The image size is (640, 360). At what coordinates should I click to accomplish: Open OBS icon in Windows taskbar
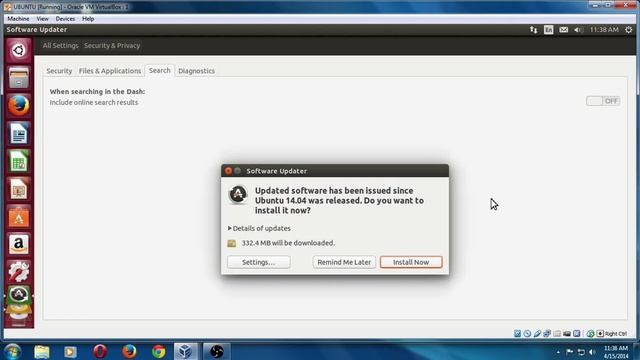(x=217, y=351)
